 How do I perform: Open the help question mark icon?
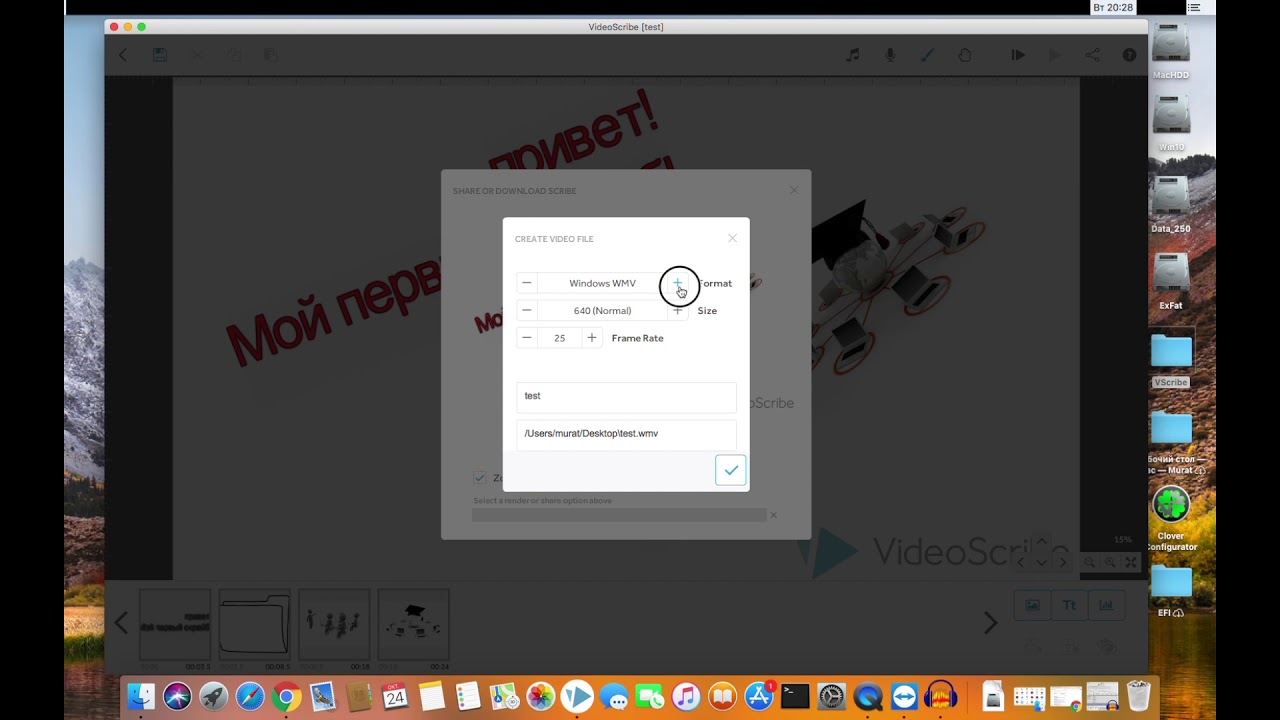(x=1129, y=55)
